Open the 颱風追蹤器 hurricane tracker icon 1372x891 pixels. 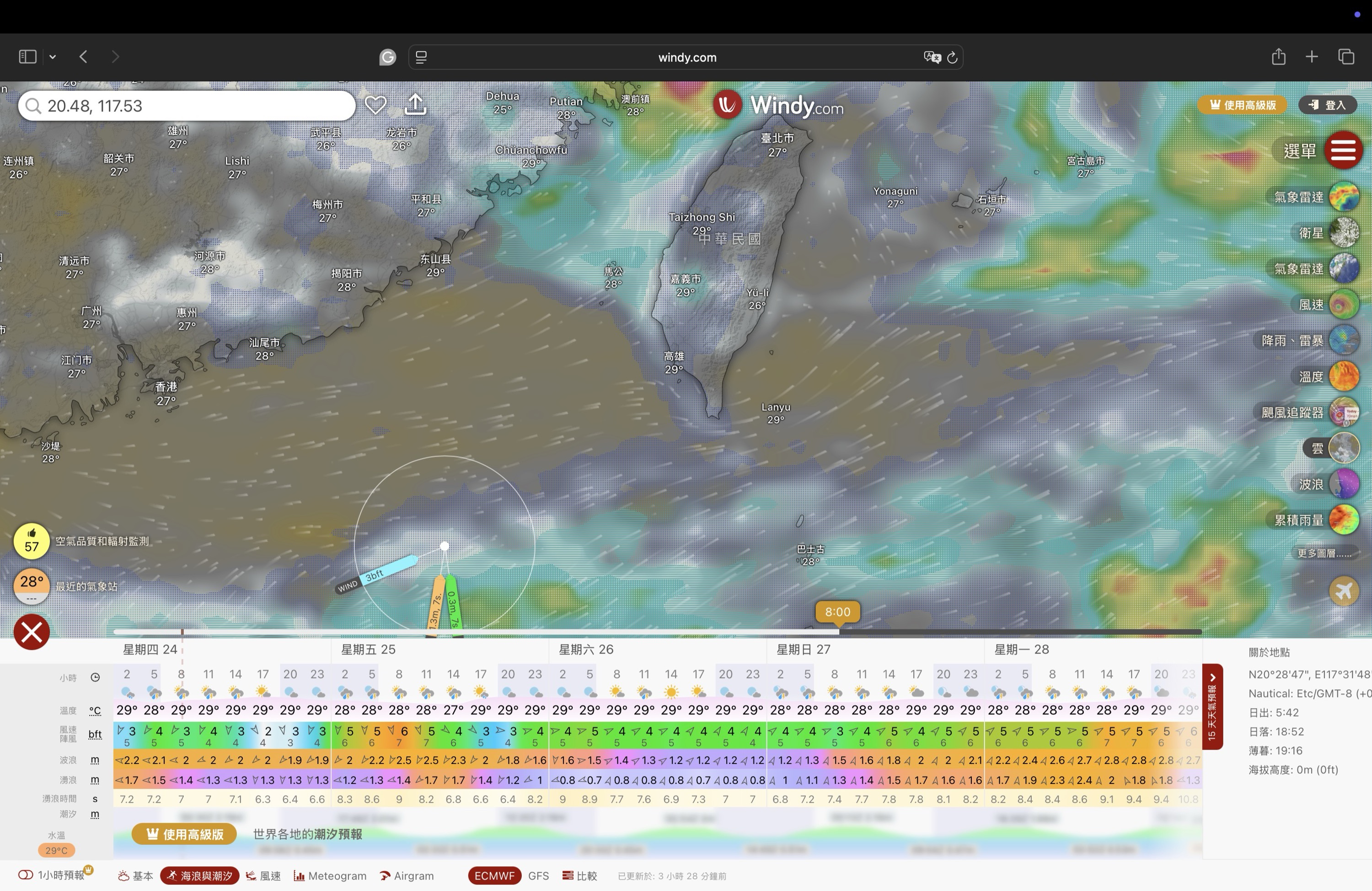point(1344,413)
